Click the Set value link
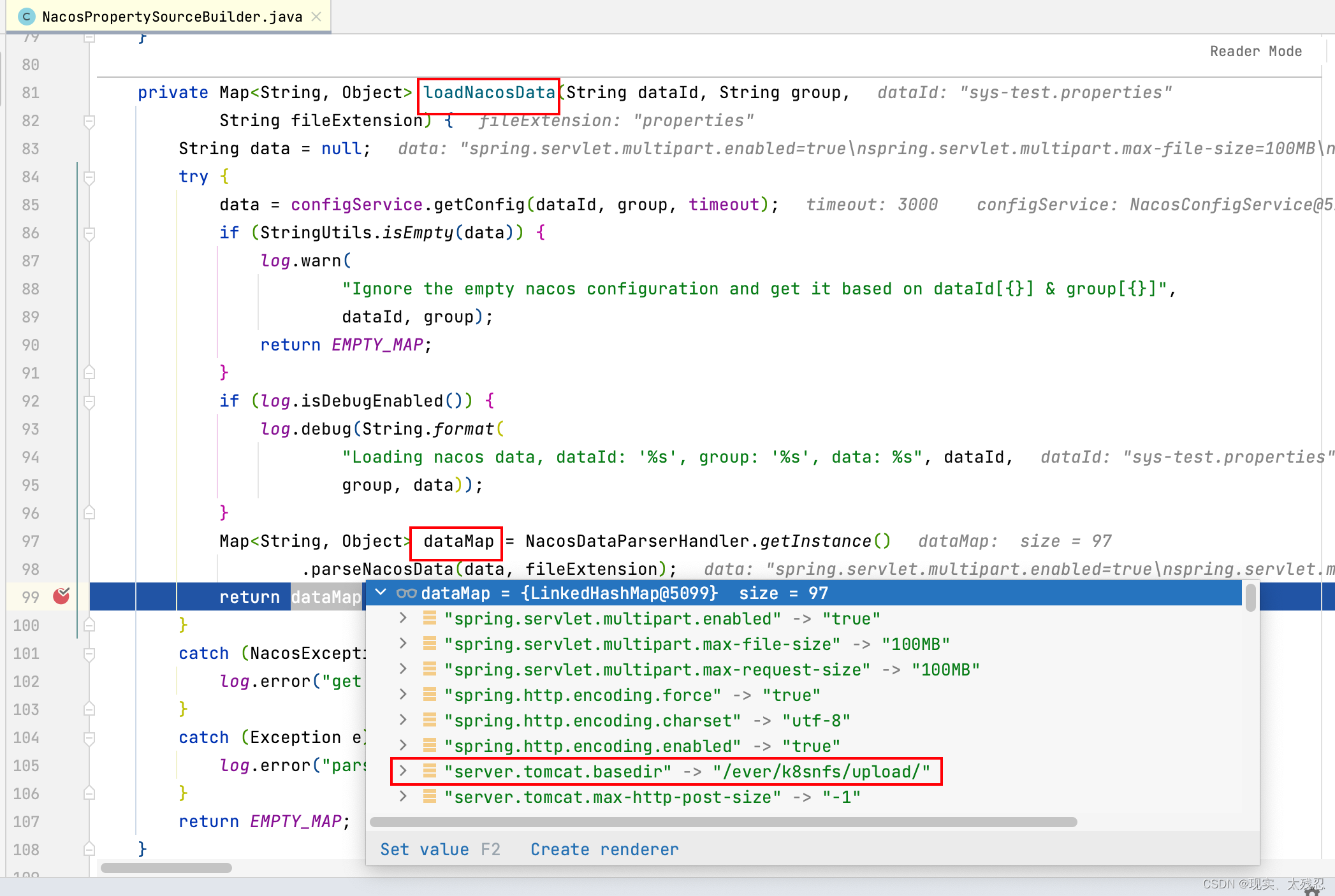This screenshot has width=1335, height=896. click(x=425, y=849)
